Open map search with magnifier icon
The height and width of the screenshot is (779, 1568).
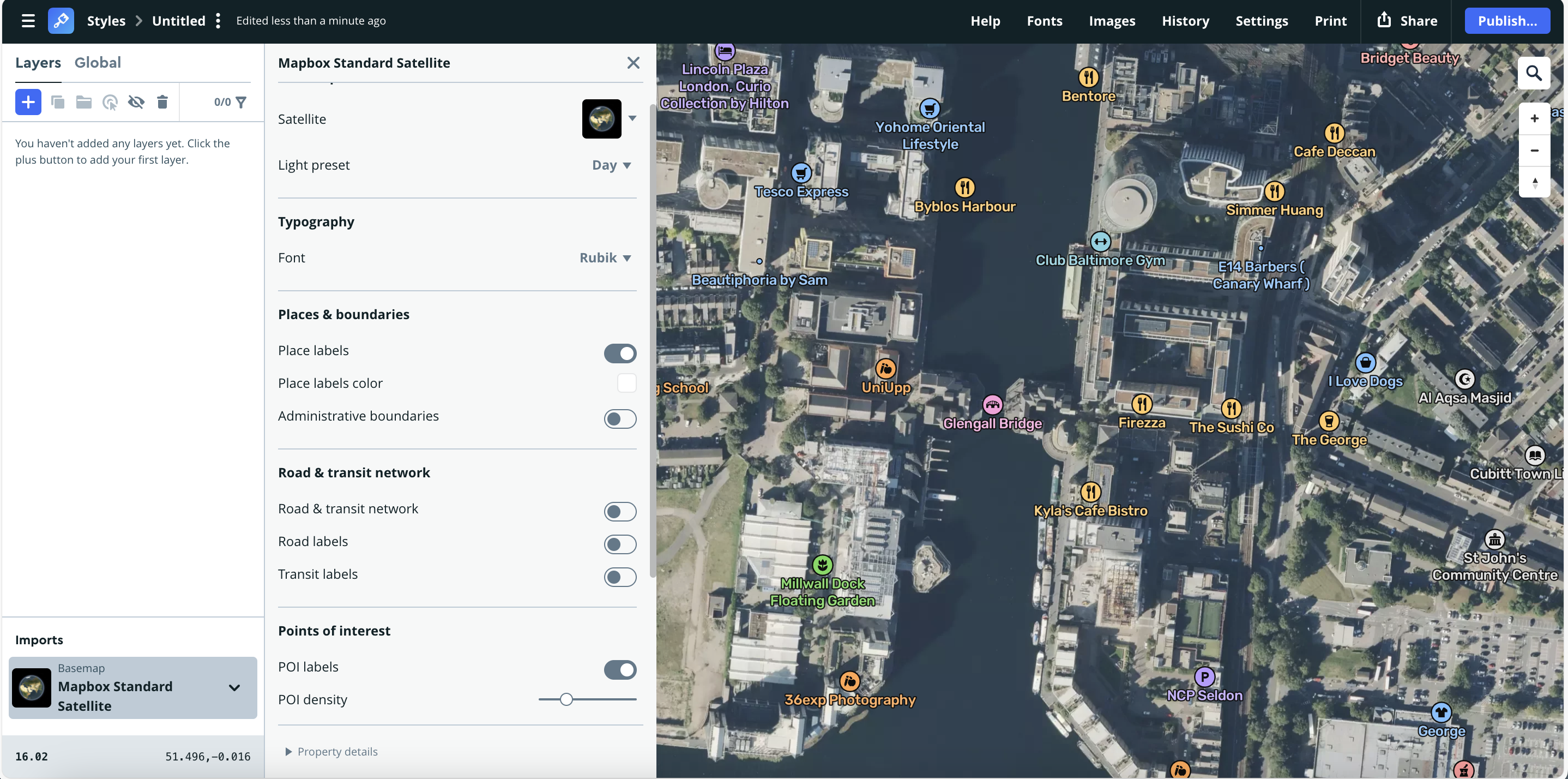click(x=1535, y=73)
